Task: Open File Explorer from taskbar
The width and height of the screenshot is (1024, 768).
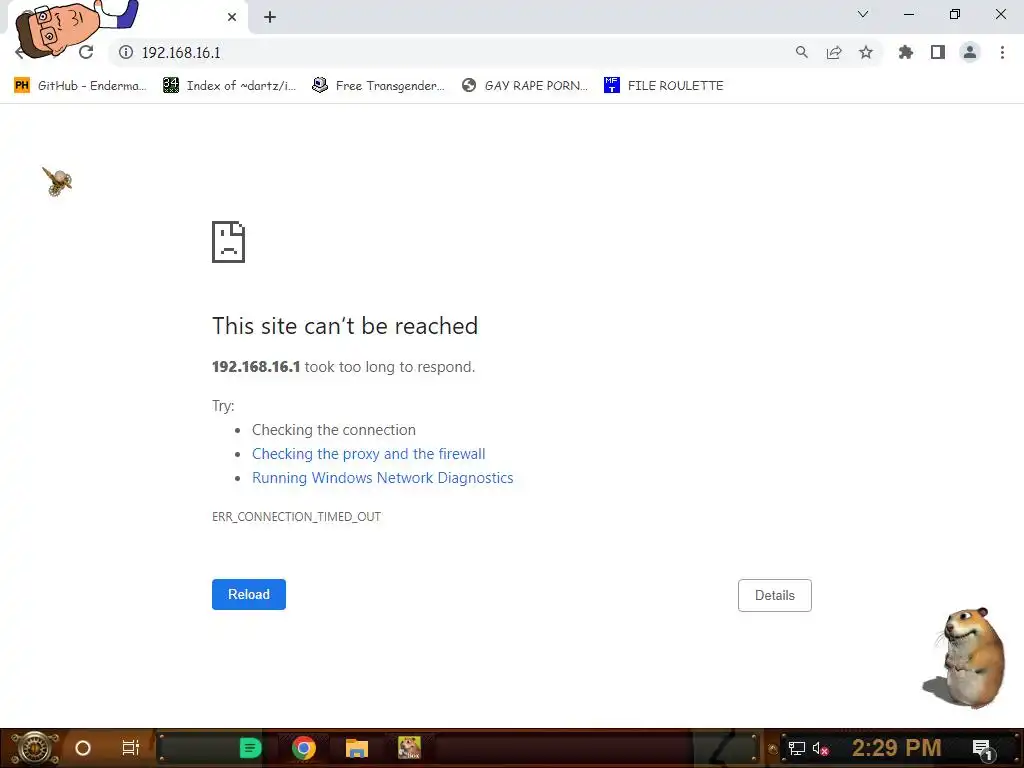Action: 357,748
